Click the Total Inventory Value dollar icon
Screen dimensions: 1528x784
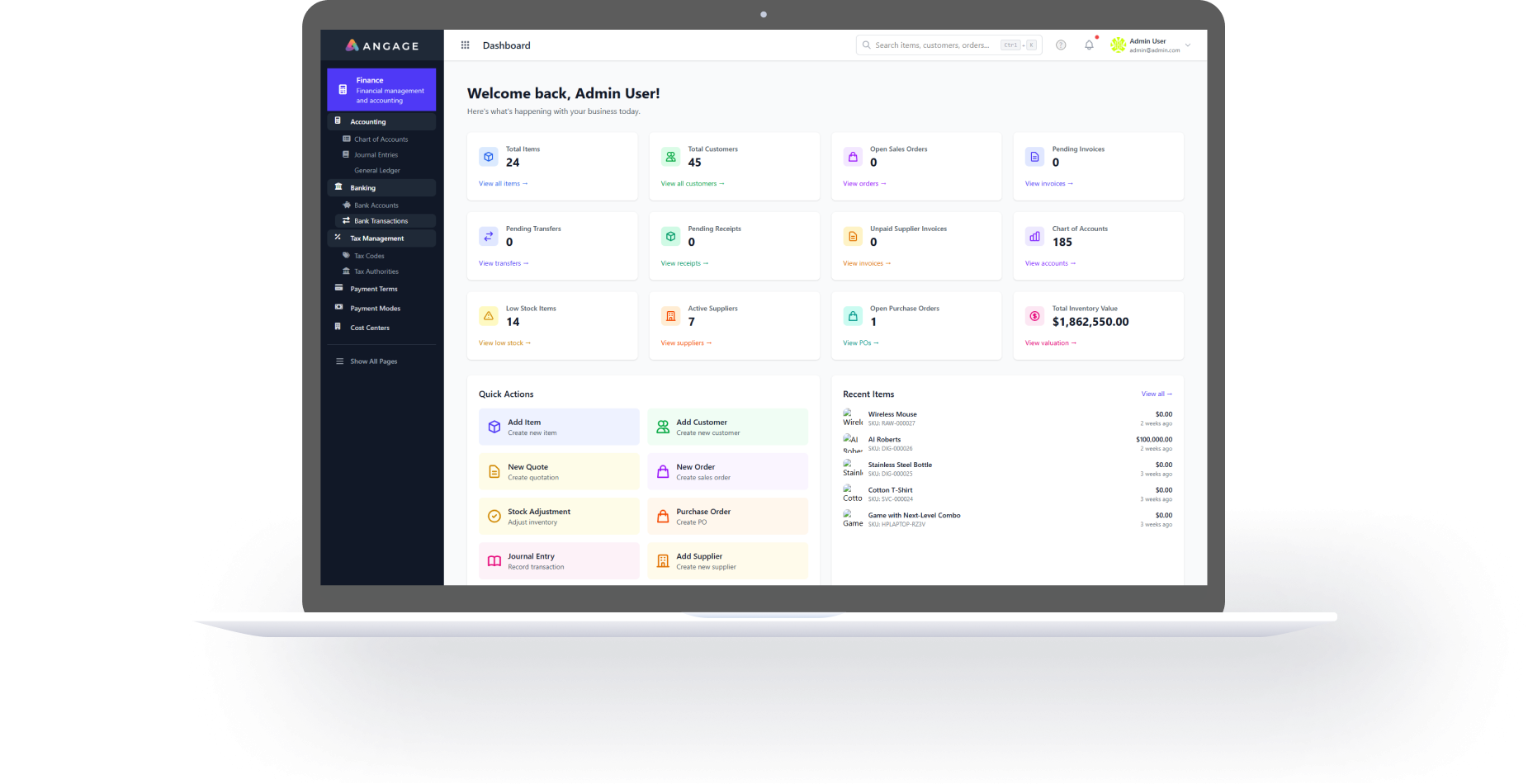(x=1034, y=316)
